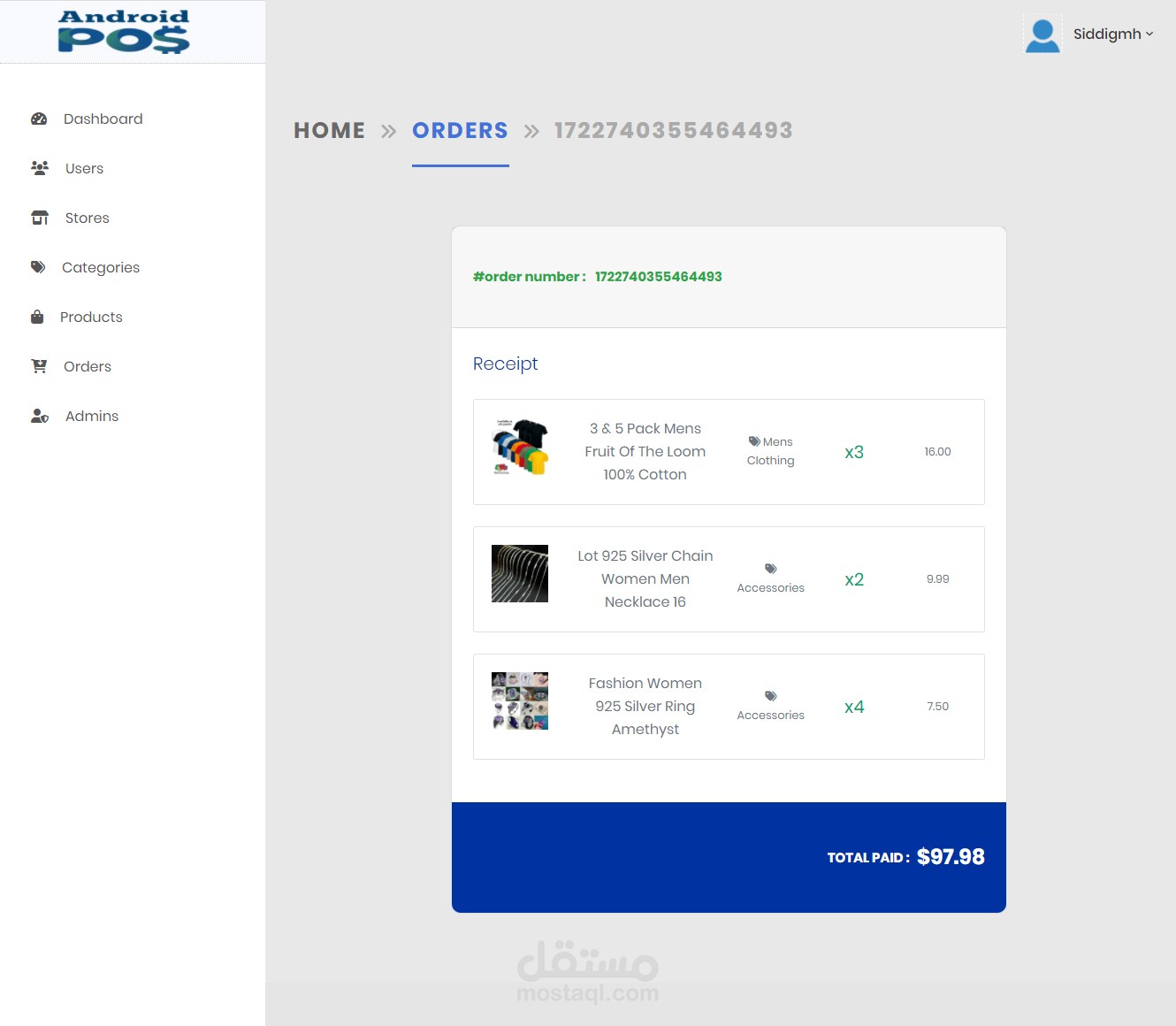Click the Android POS logo
The height and width of the screenshot is (1026, 1176).
[124, 32]
